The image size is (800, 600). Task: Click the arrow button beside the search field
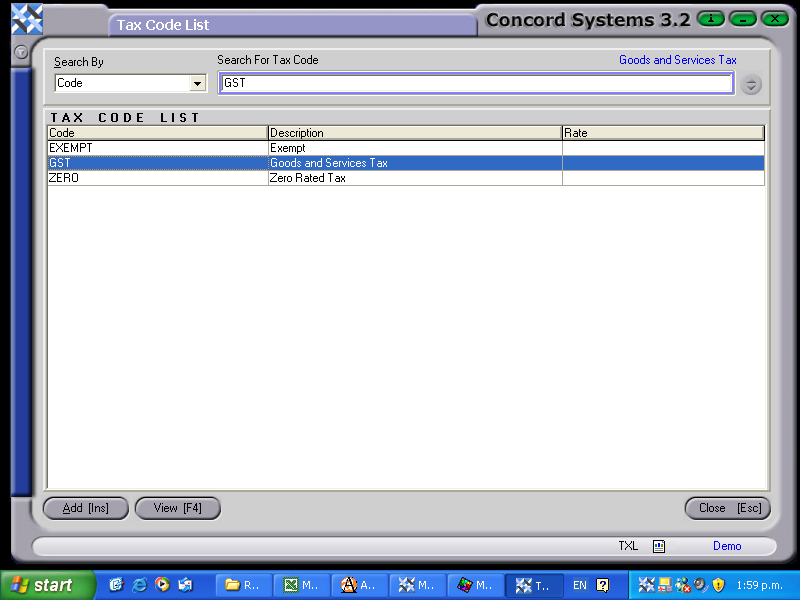click(x=751, y=83)
